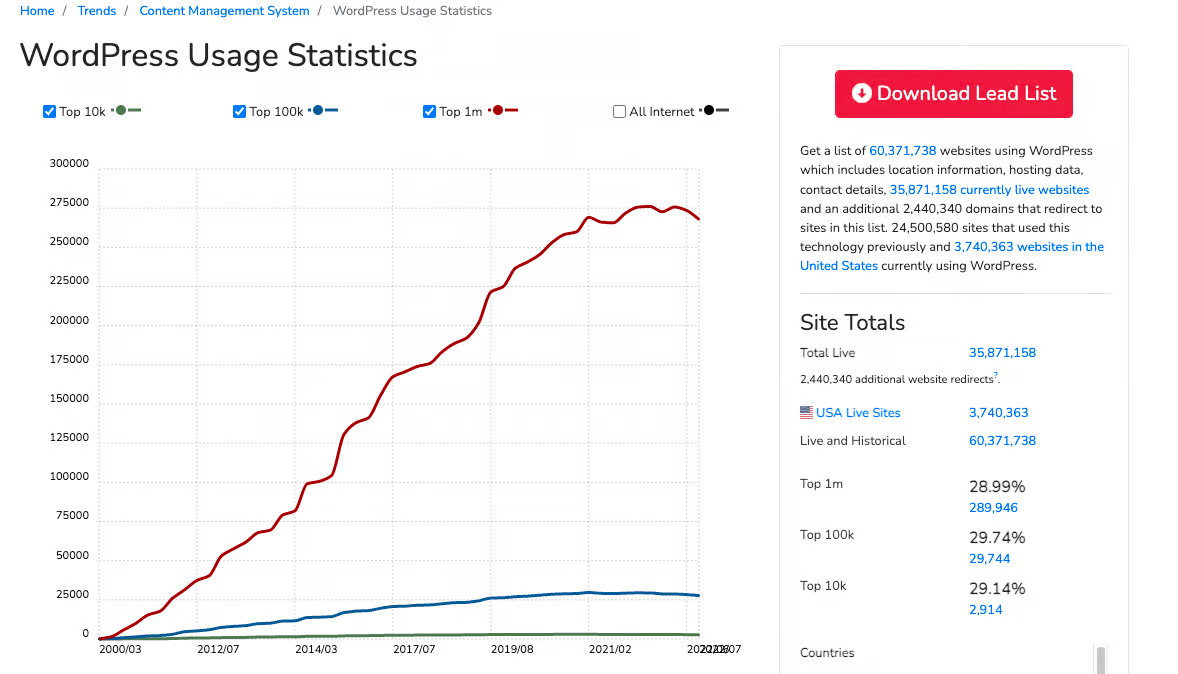Uncheck the Top 10k checkbox
Viewport: 1178px width, 674px height.
click(x=50, y=112)
